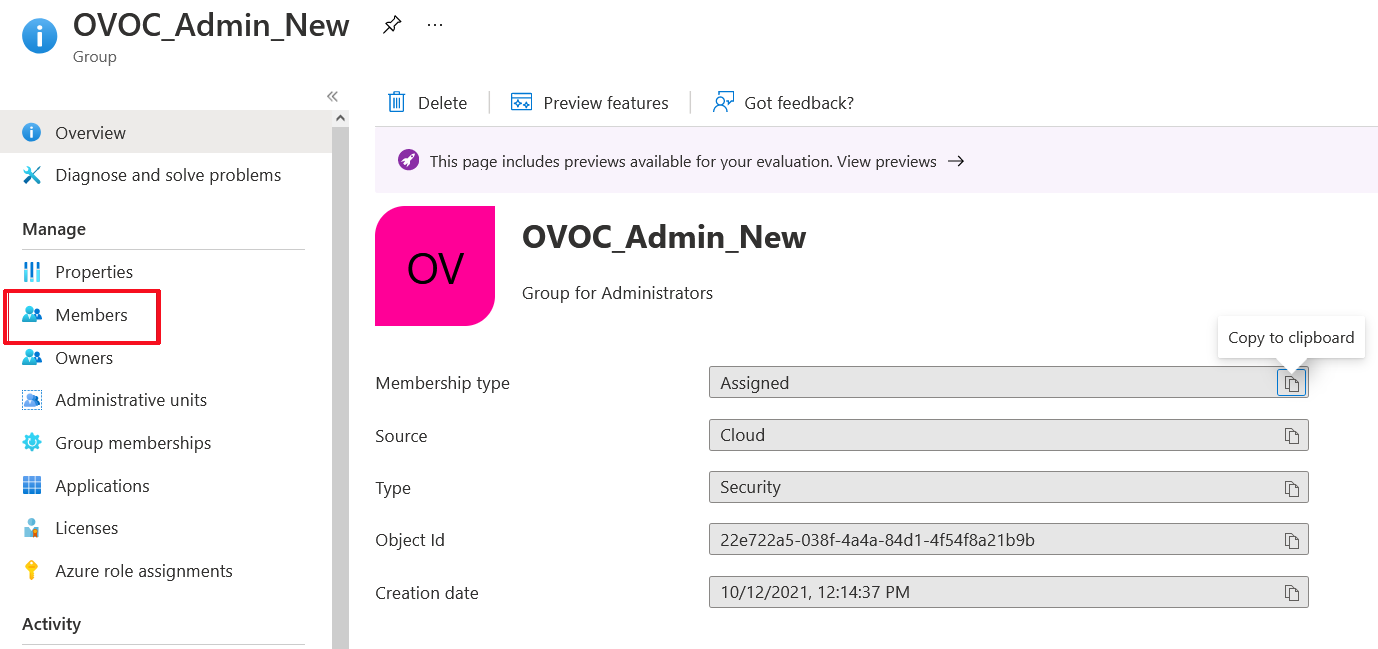The width and height of the screenshot is (1378, 649).
Task: Click the pink OV group avatar
Action: click(x=435, y=266)
